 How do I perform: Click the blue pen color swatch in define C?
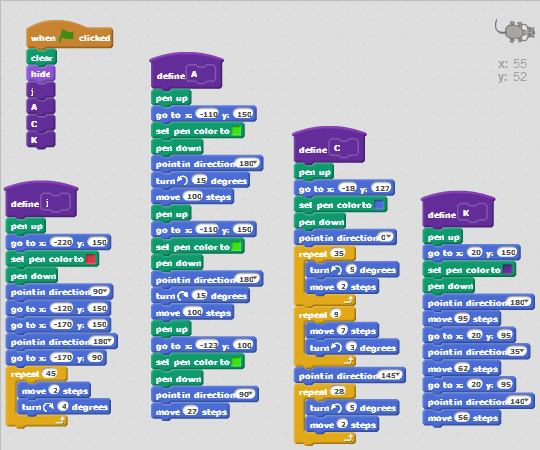tap(379, 205)
